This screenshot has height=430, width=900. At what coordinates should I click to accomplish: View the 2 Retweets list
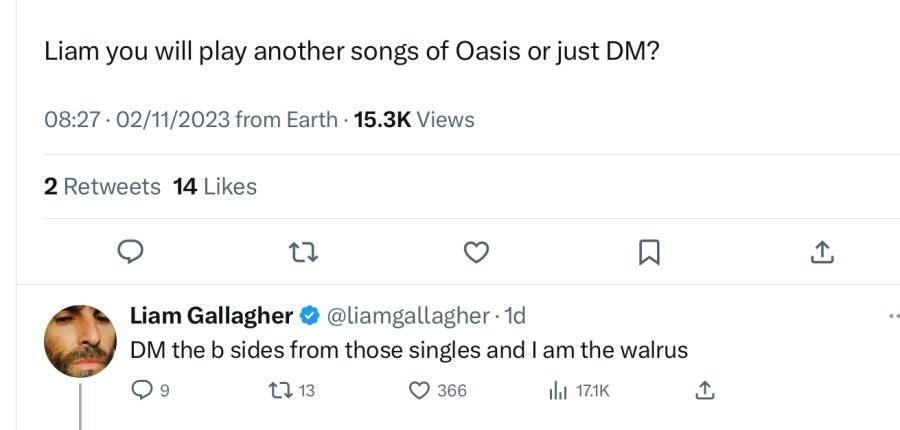(102, 187)
